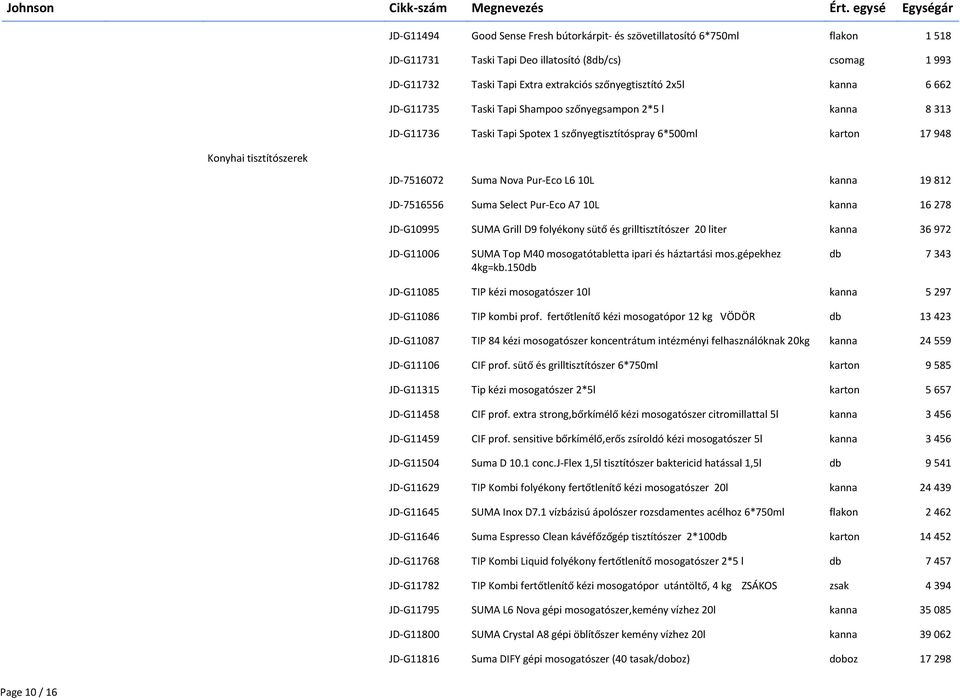The height and width of the screenshot is (700, 960).
Task: Select 'Tip kézi mosogatószer 2*5l' product name
Action: 533,390
